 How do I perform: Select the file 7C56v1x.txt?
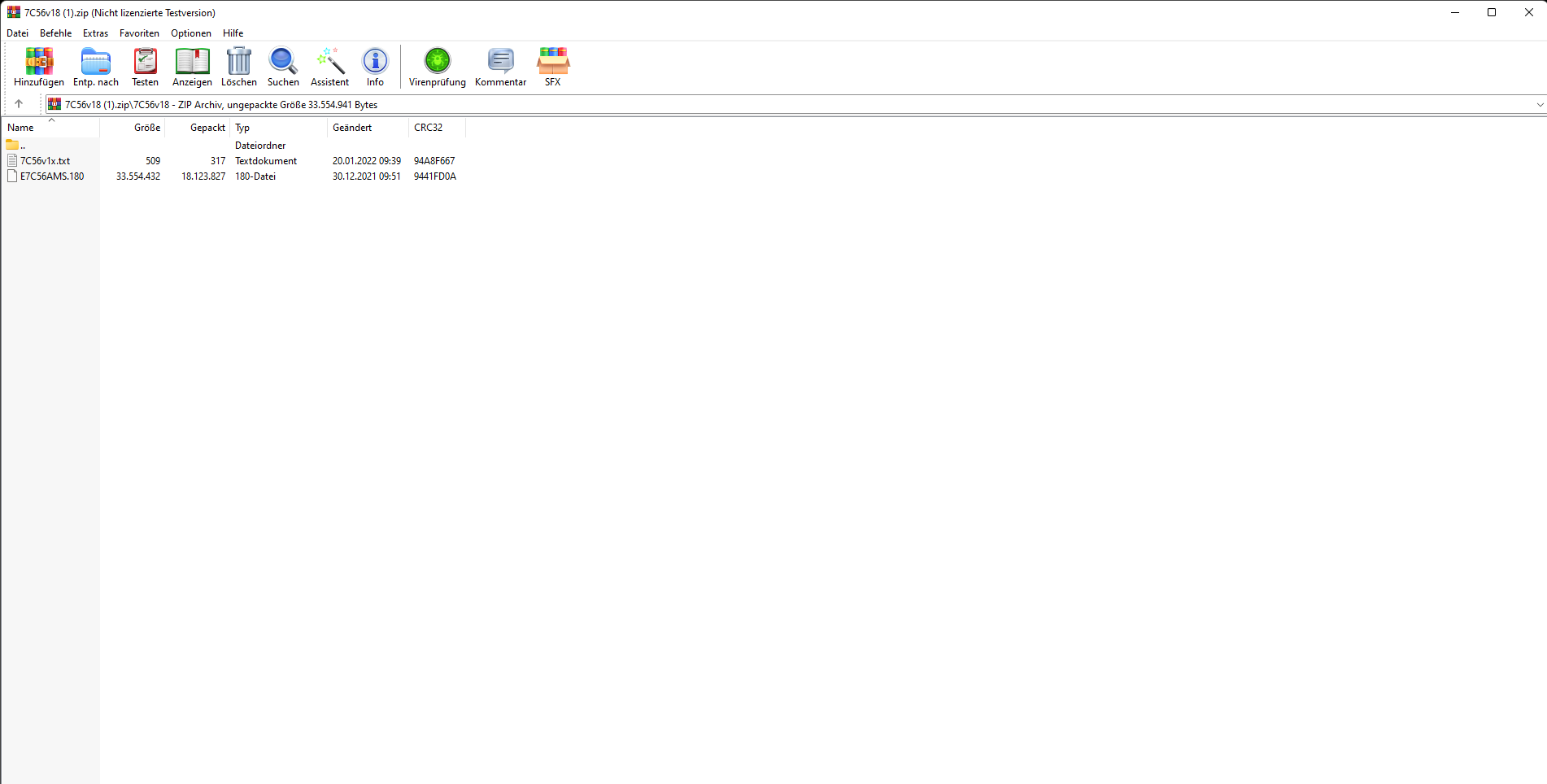46,160
